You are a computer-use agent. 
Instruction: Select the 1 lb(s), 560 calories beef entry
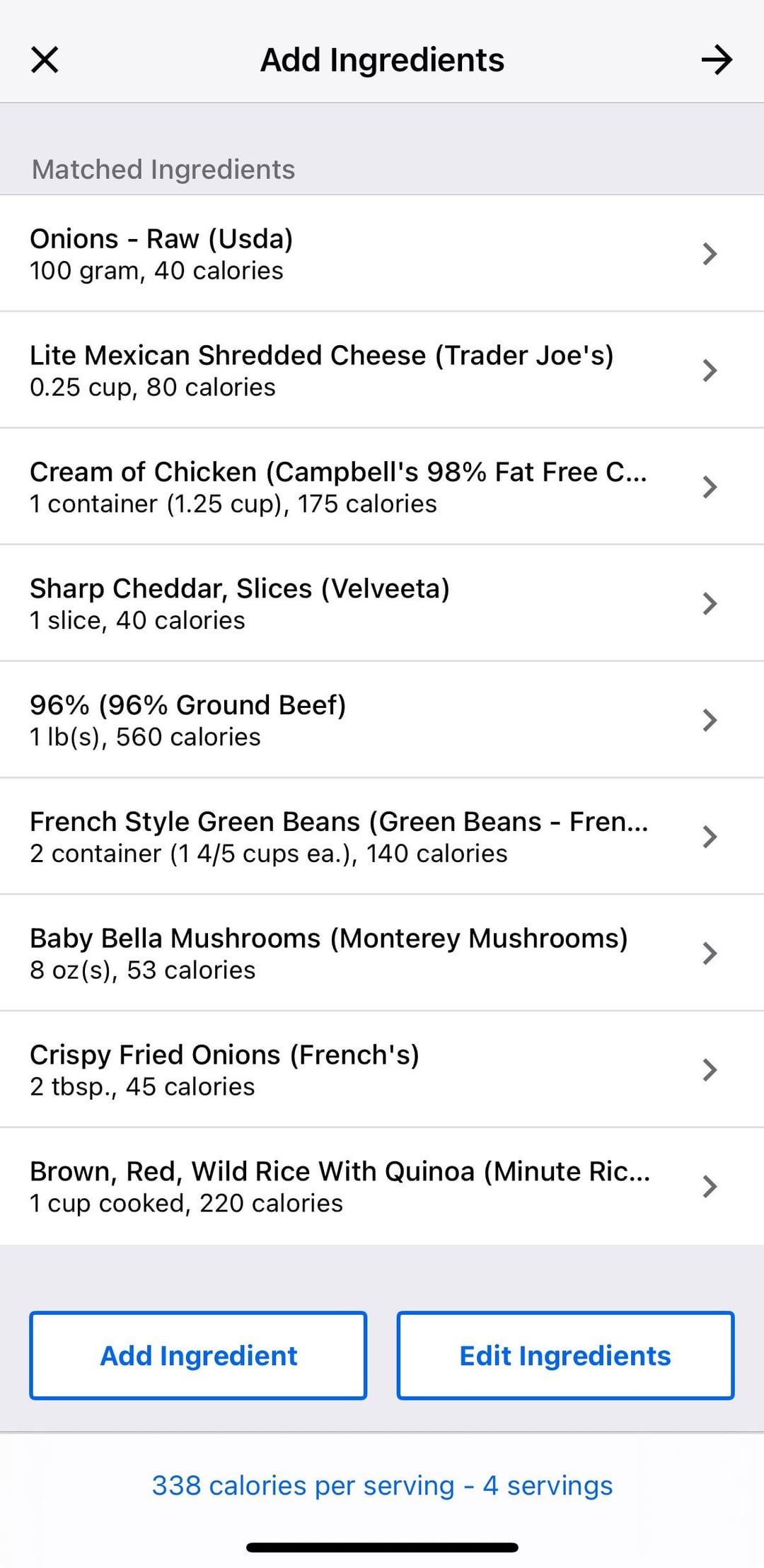(145, 737)
